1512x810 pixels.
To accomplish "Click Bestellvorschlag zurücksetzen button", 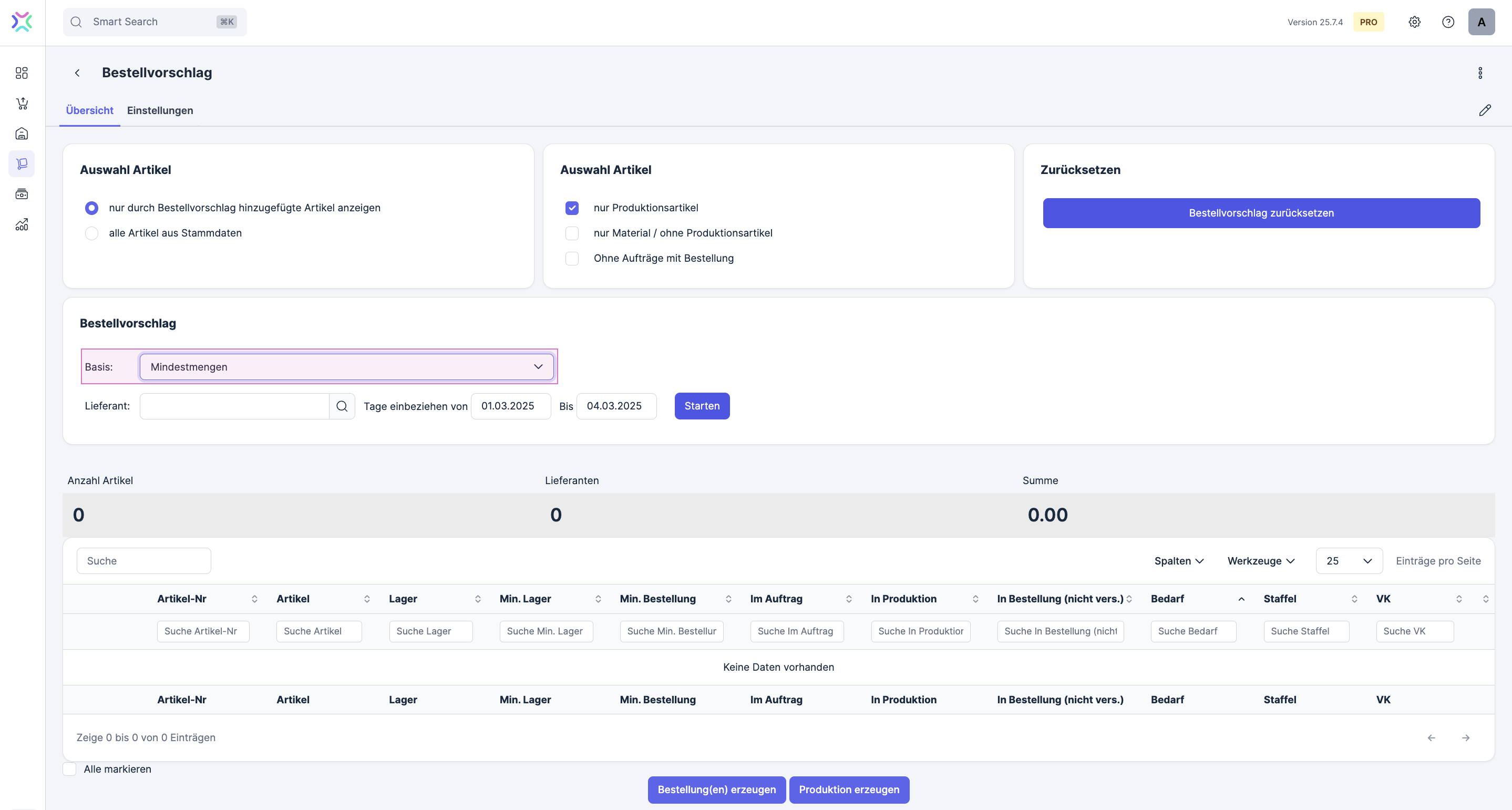I will [x=1261, y=213].
